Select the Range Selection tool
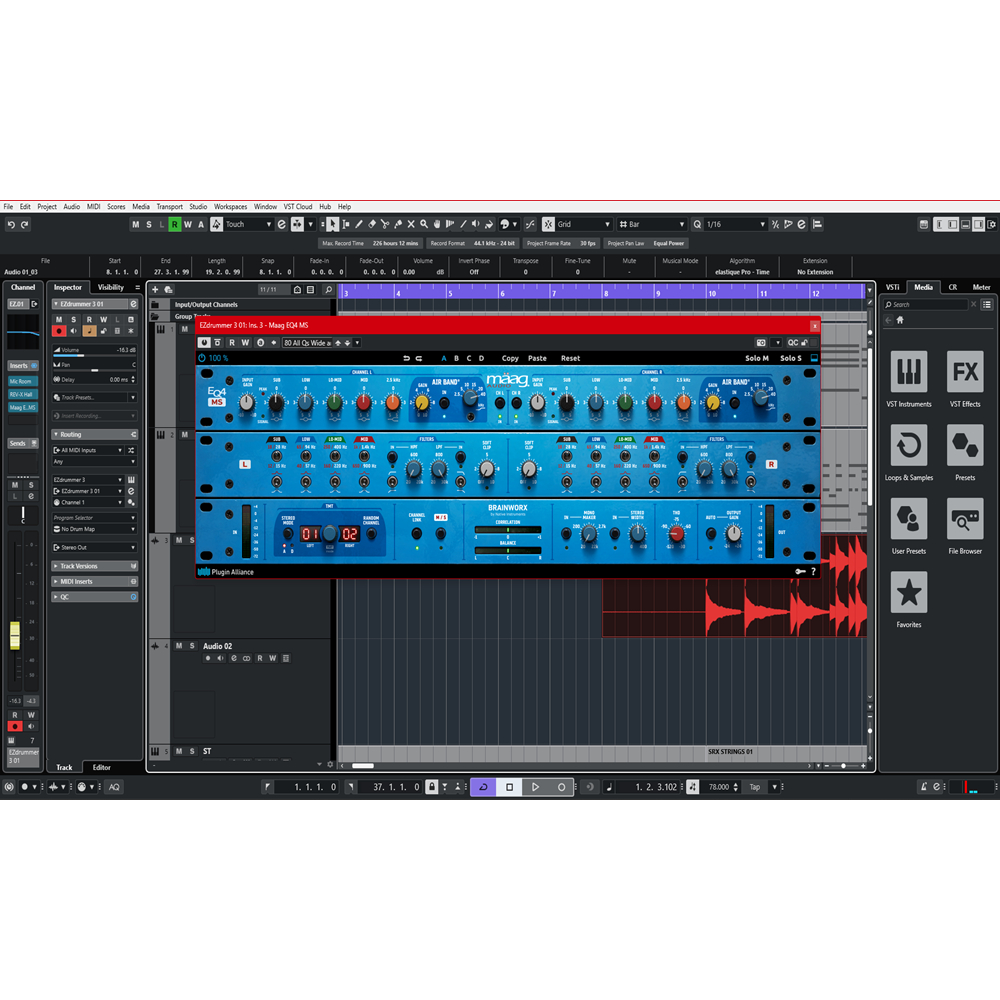Screen dimensions: 1000x1000 click(x=346, y=224)
